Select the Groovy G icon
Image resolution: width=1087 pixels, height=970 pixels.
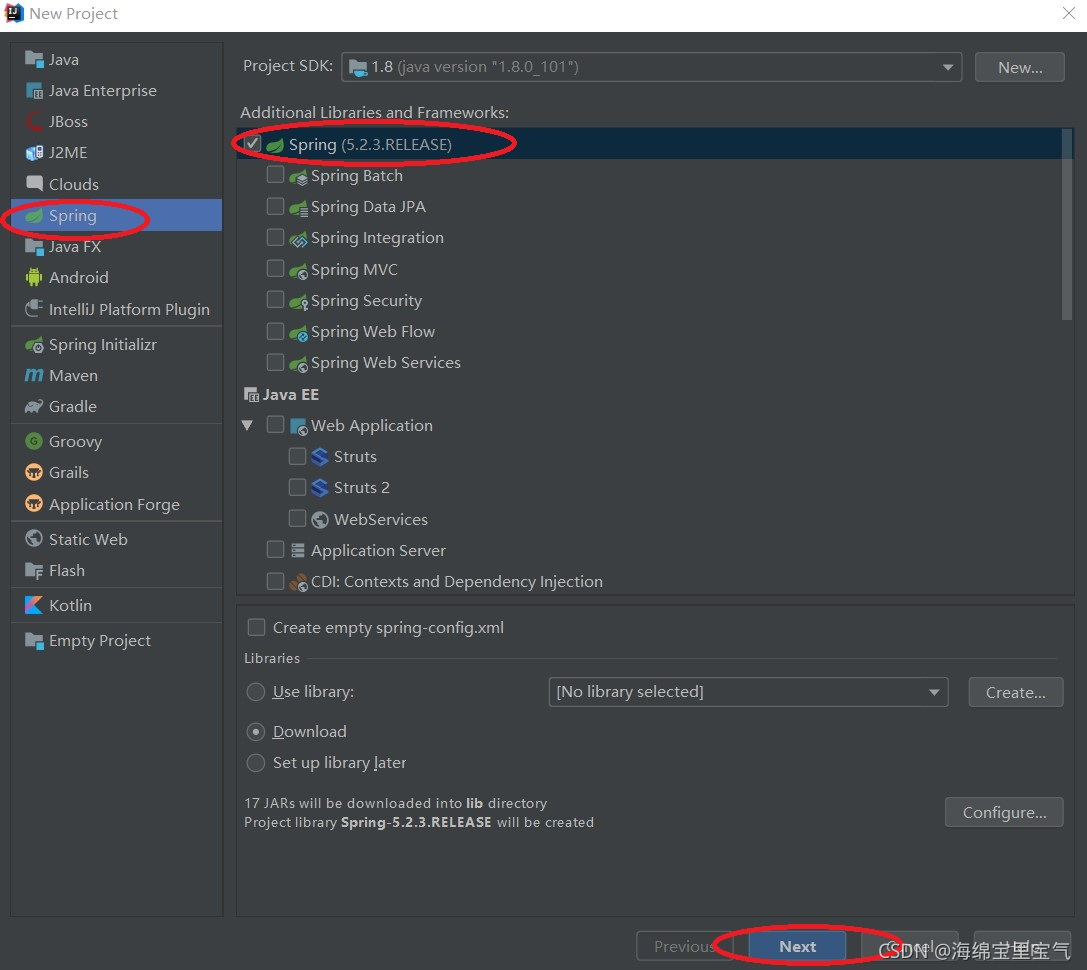(34, 441)
